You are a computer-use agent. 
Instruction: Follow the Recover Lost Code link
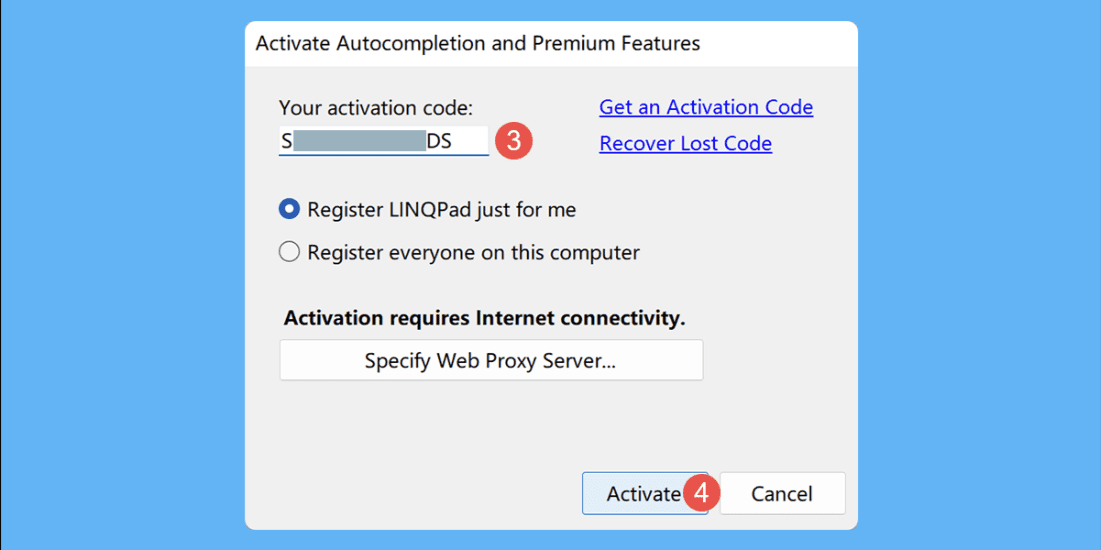(685, 144)
